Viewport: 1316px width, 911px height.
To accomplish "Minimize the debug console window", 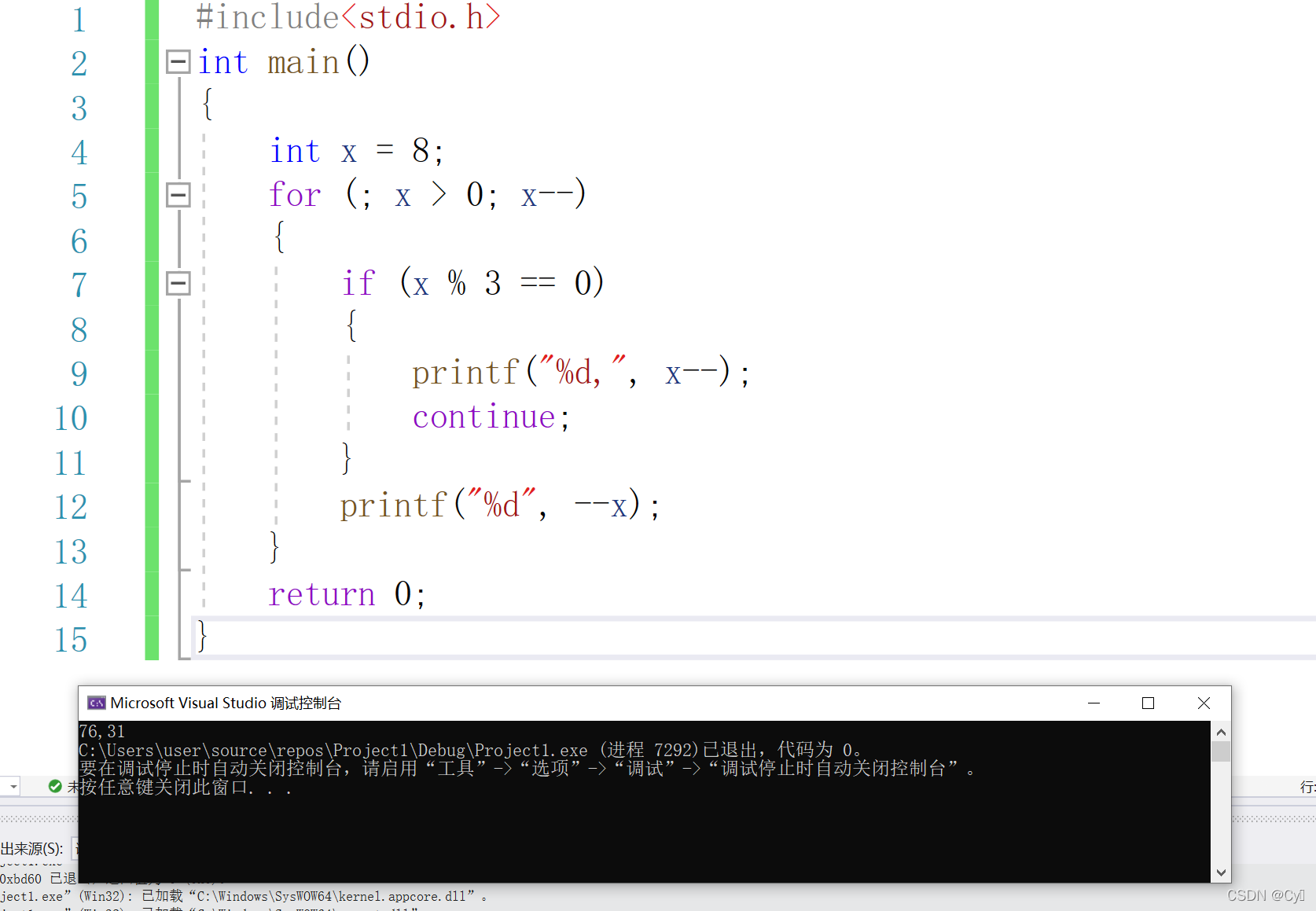I will click(x=1094, y=703).
